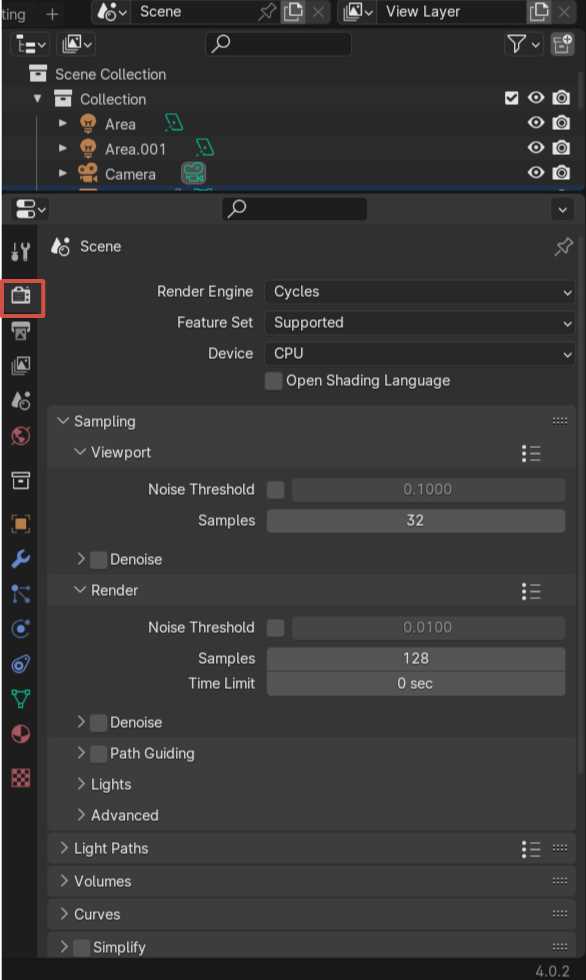Expand the Camera tree item
Screen dimensions: 586x980
point(62,174)
